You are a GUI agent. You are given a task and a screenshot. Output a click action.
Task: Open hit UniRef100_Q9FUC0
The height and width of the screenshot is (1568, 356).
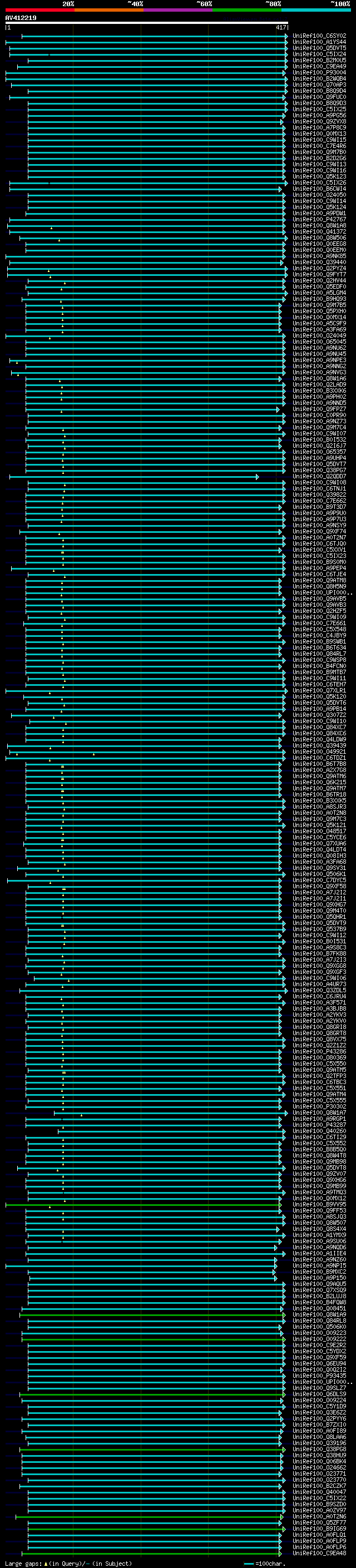[x=319, y=97]
